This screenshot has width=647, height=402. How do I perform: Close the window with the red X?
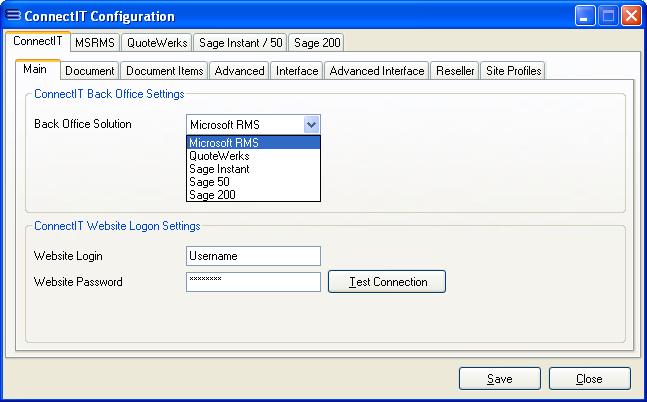click(x=631, y=16)
